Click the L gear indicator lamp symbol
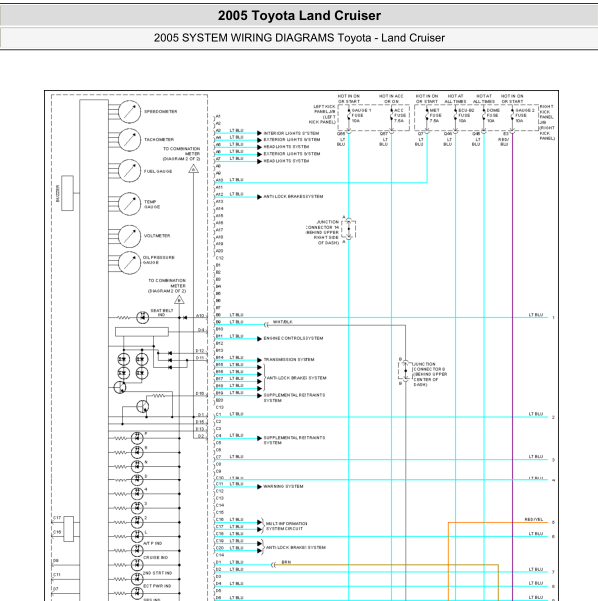 coord(137,536)
